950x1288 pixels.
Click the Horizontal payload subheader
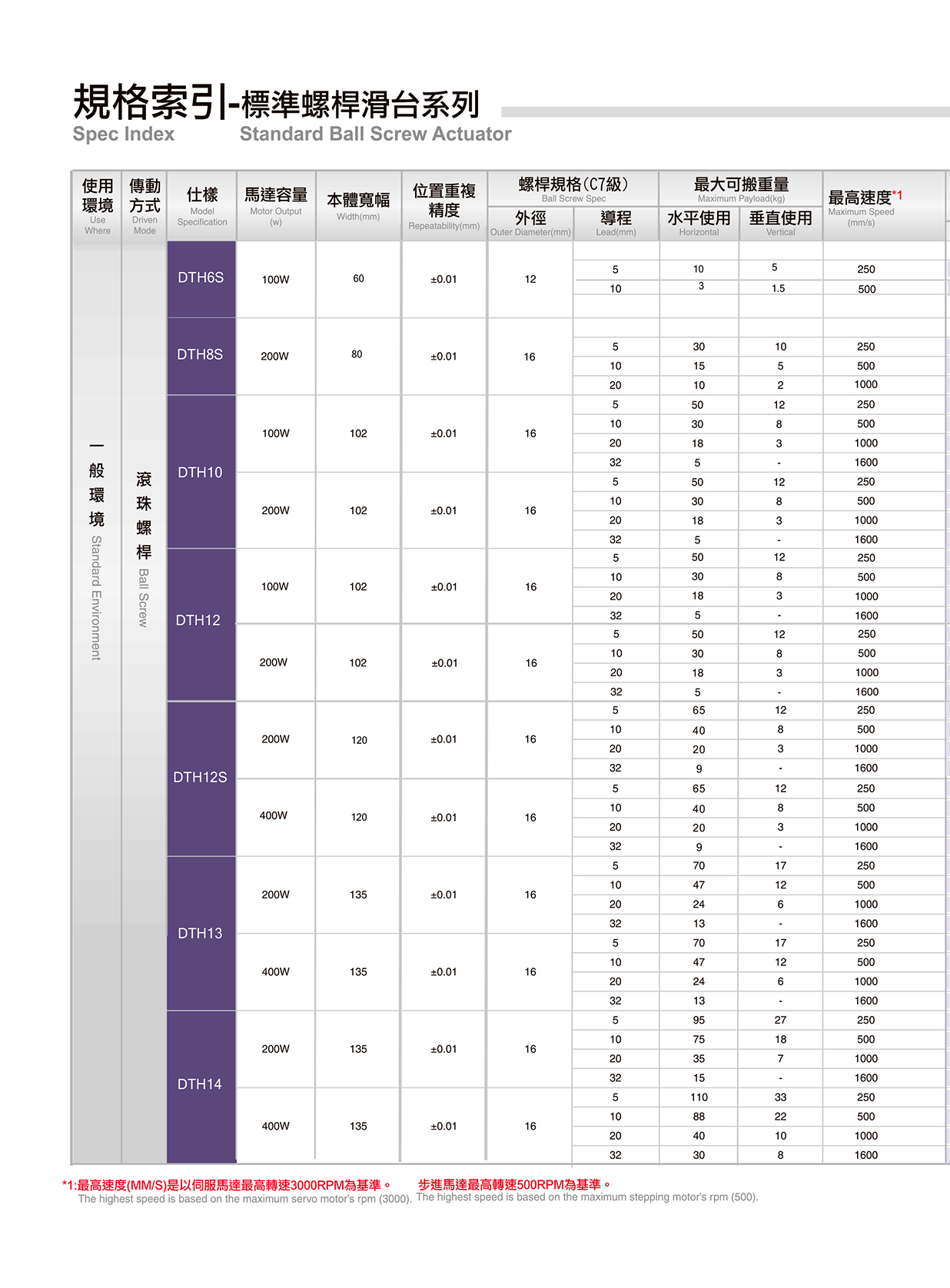[x=699, y=224]
